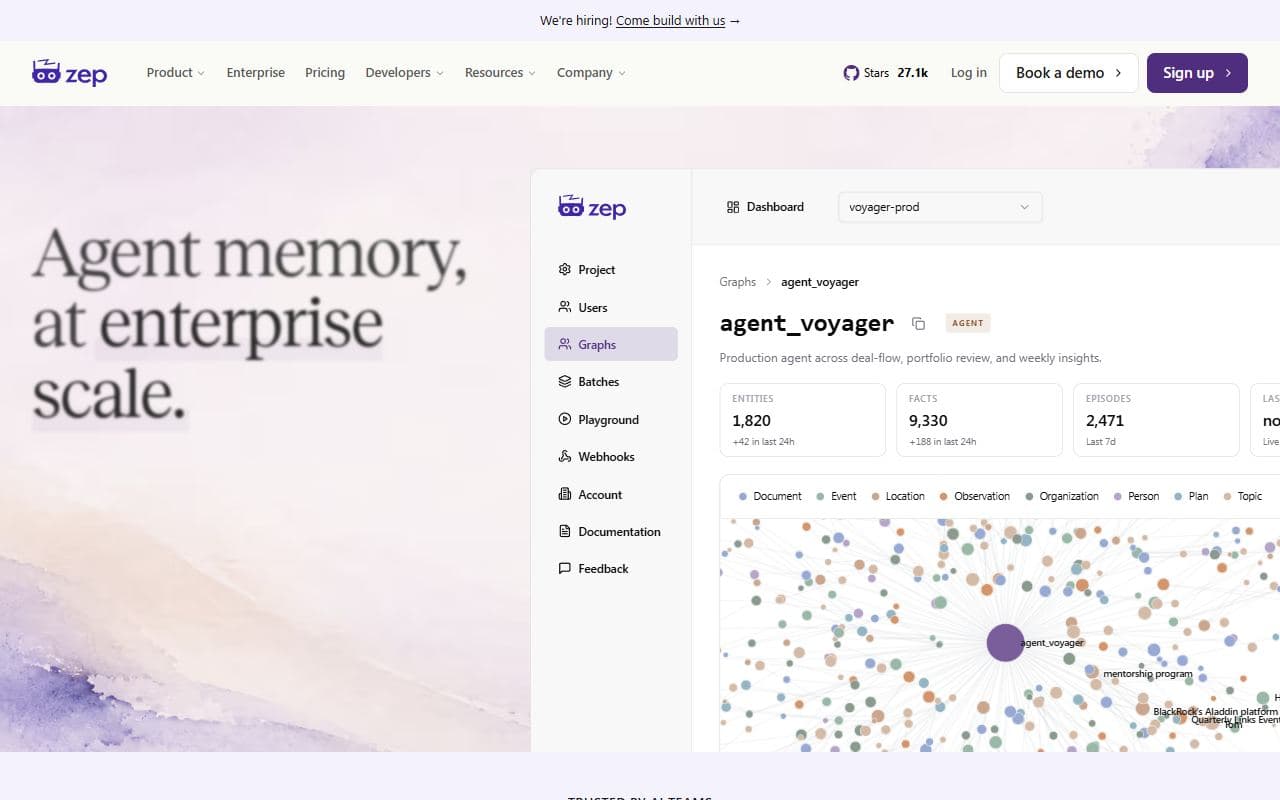The width and height of the screenshot is (1280, 800).
Task: Open the Product dropdown menu
Action: point(175,73)
